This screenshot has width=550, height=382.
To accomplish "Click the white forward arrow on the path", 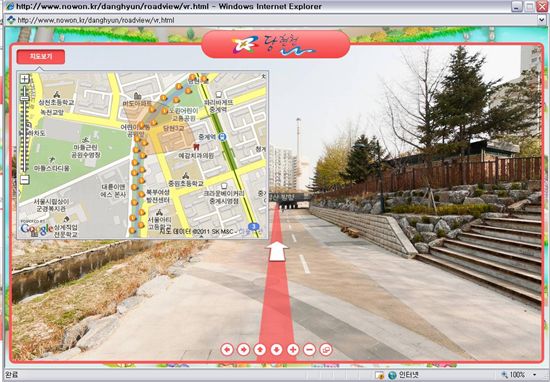I will click(x=277, y=251).
